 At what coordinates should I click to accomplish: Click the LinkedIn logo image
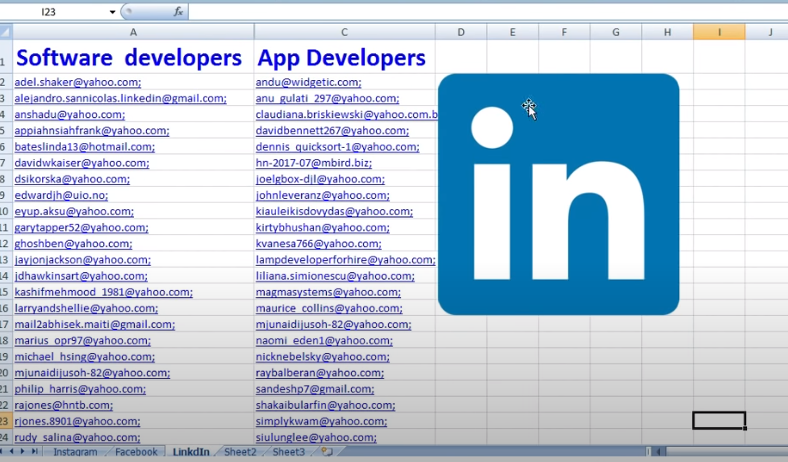pos(558,195)
